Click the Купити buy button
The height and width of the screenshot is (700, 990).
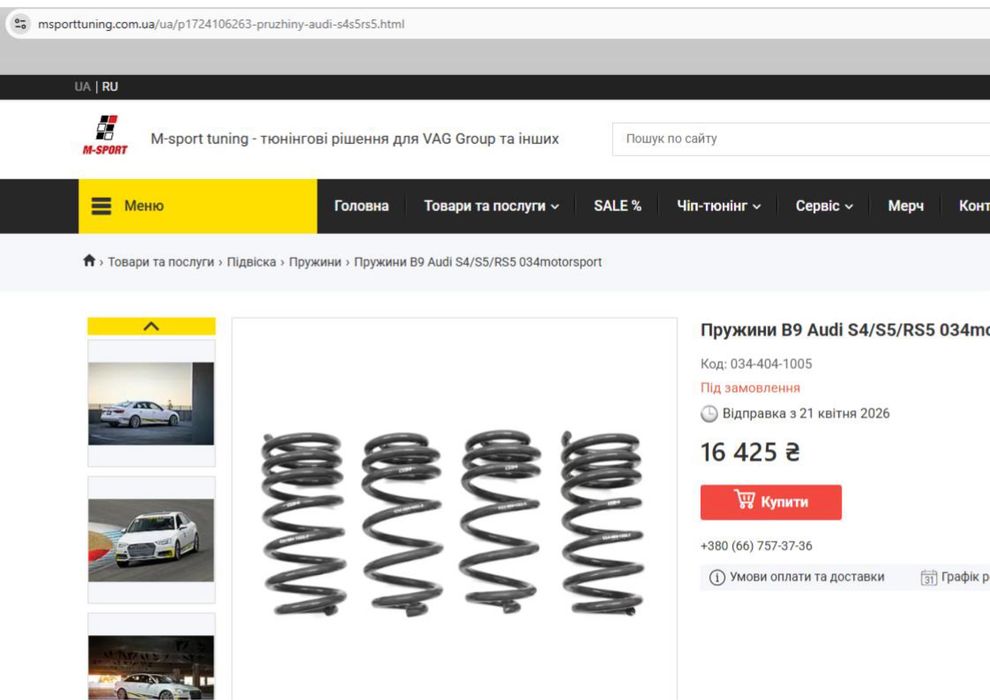click(x=771, y=502)
